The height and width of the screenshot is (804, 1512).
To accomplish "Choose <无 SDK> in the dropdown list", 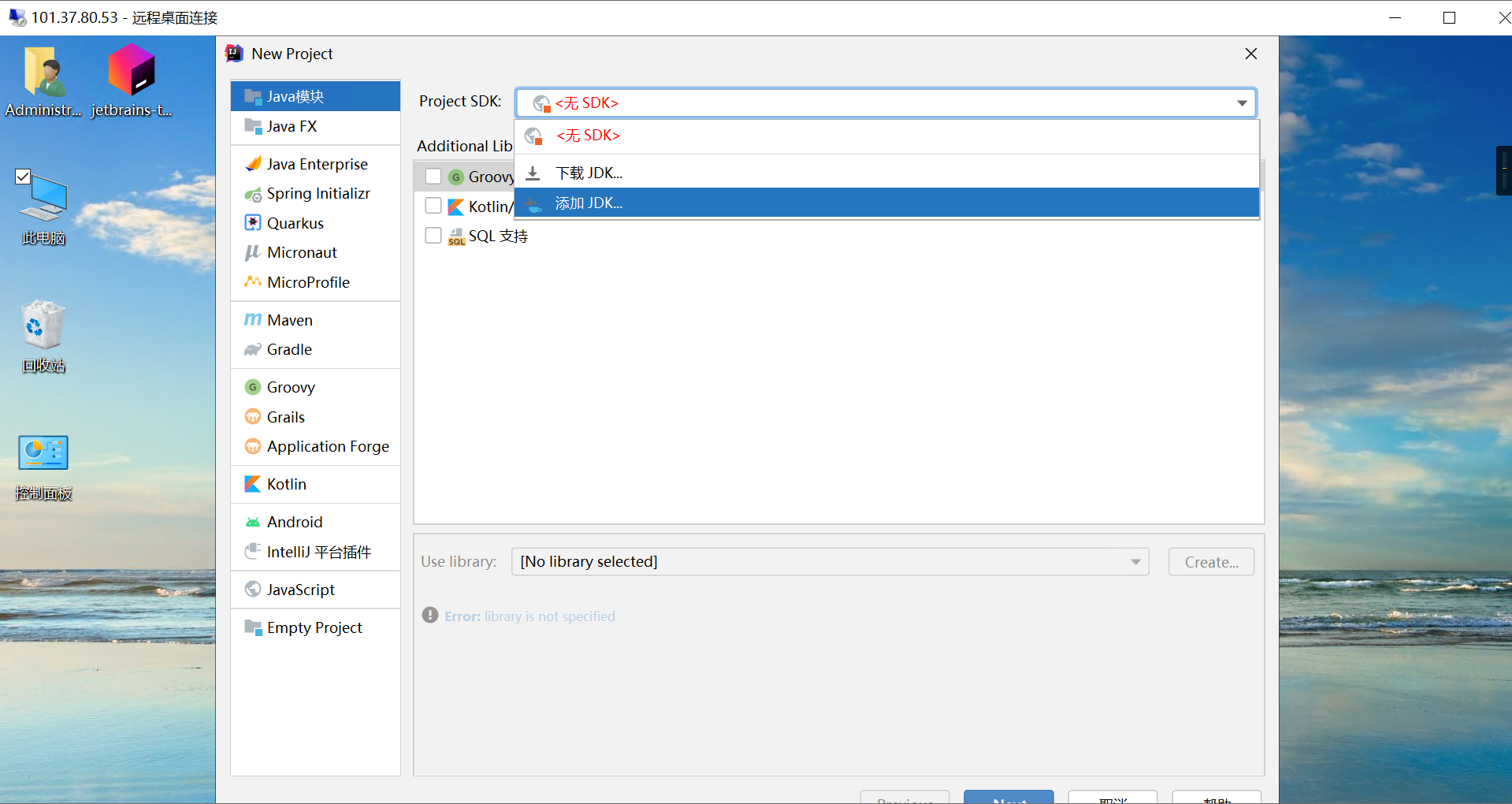I will 887,136.
